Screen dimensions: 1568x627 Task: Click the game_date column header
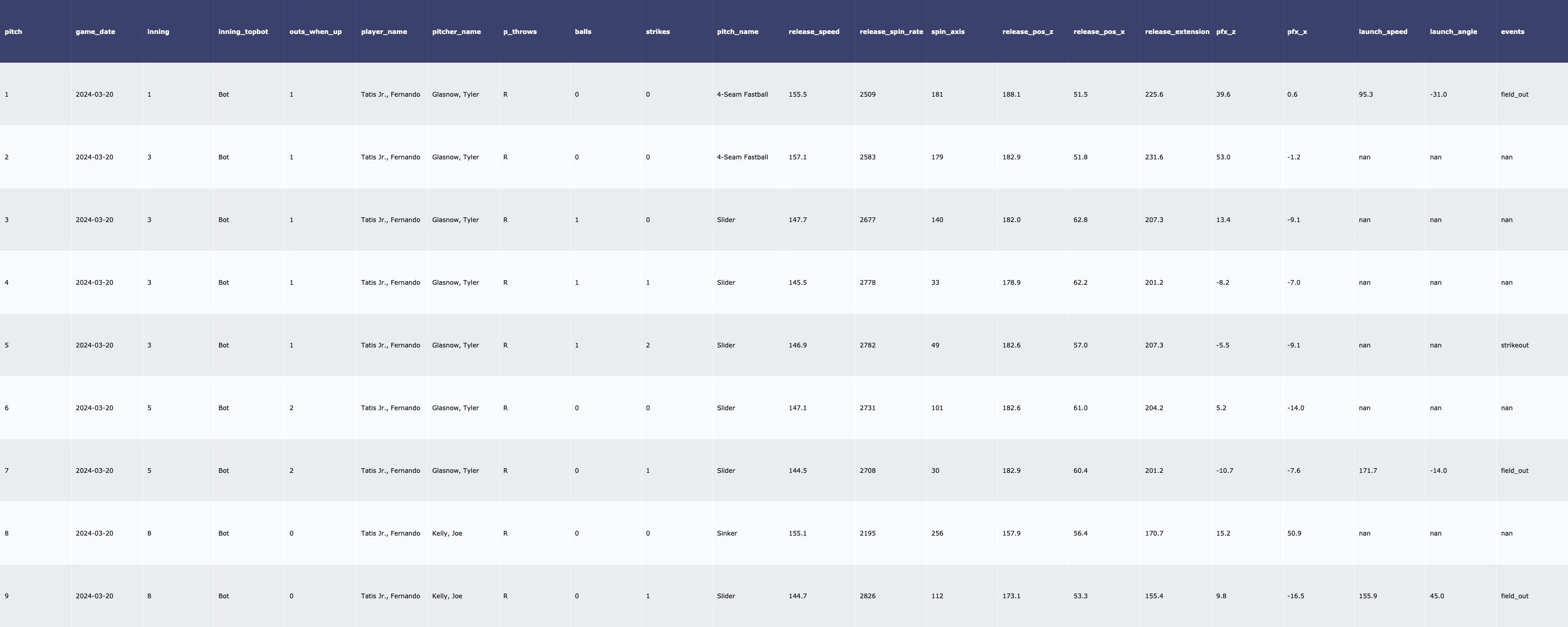tap(95, 32)
